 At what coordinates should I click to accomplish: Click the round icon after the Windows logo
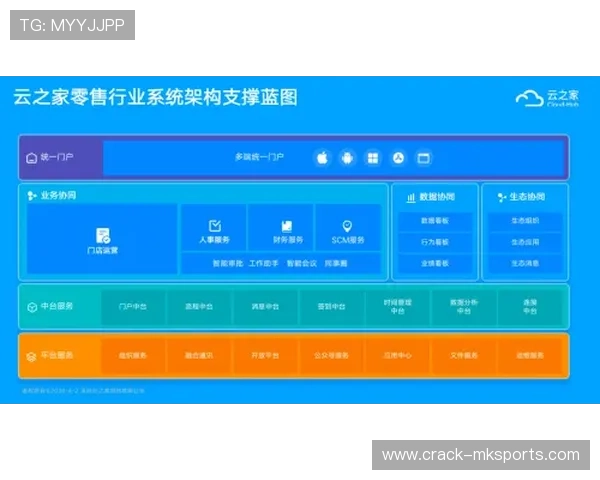398,158
